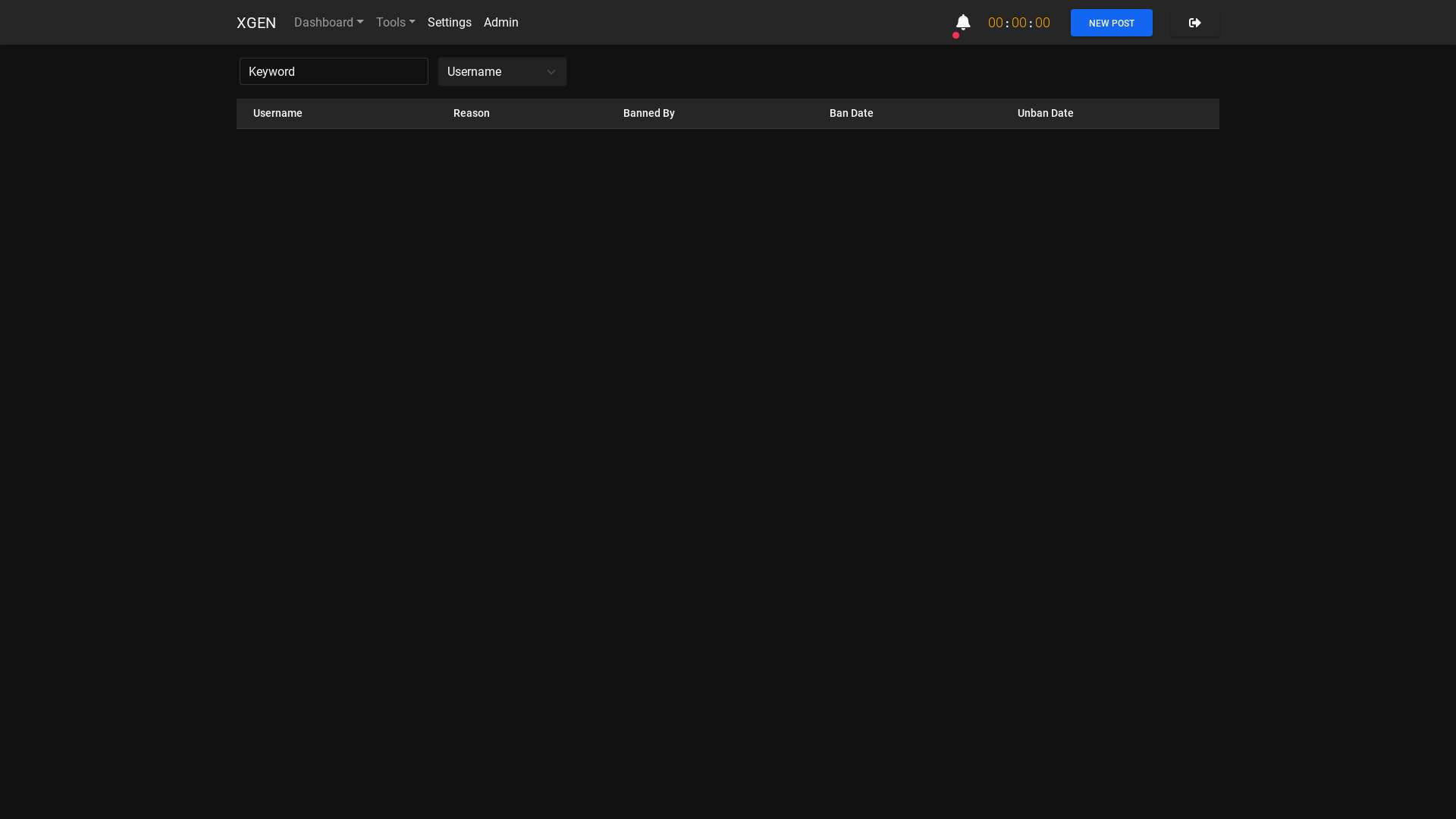
Task: Sort the table by Ban Date column
Action: coord(851,113)
